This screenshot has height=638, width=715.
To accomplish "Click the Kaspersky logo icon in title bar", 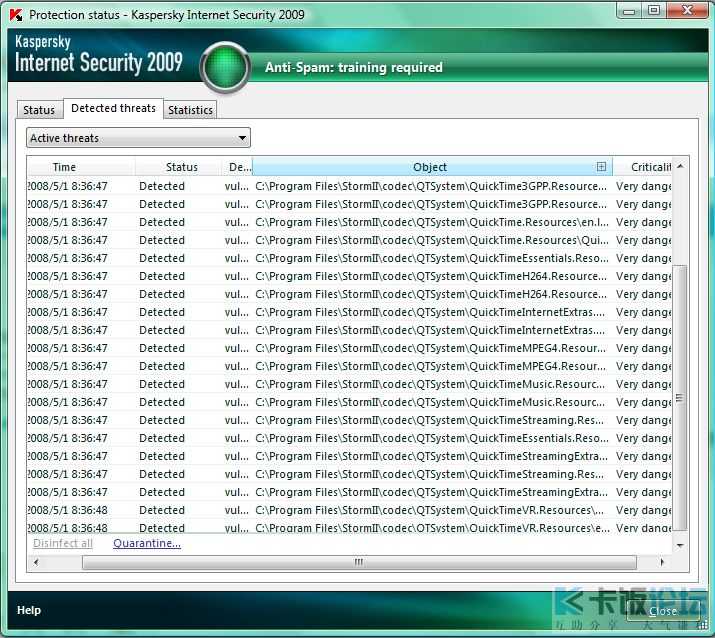I will (16, 15).
